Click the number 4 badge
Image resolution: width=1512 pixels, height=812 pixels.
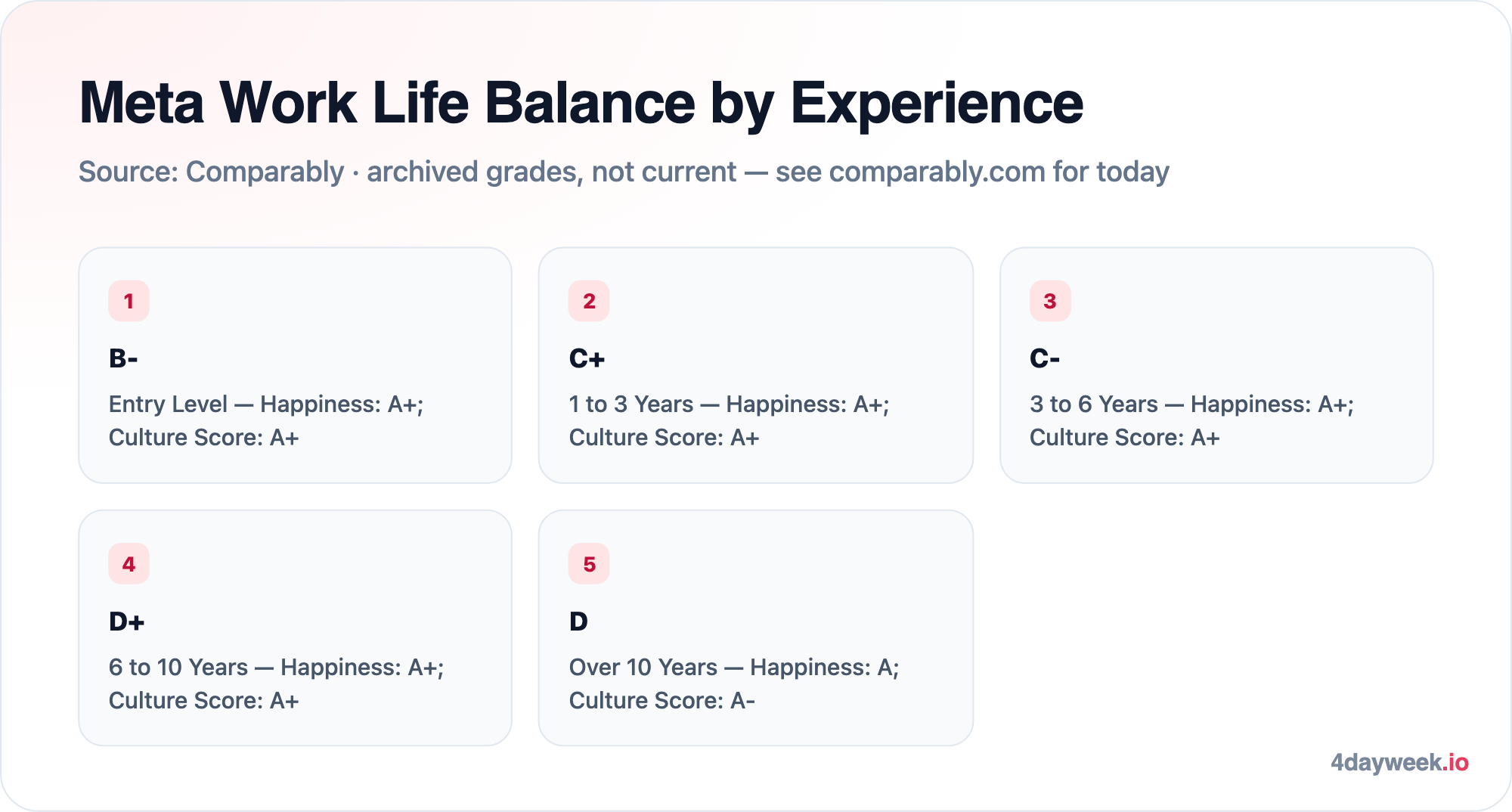pyautogui.click(x=129, y=564)
